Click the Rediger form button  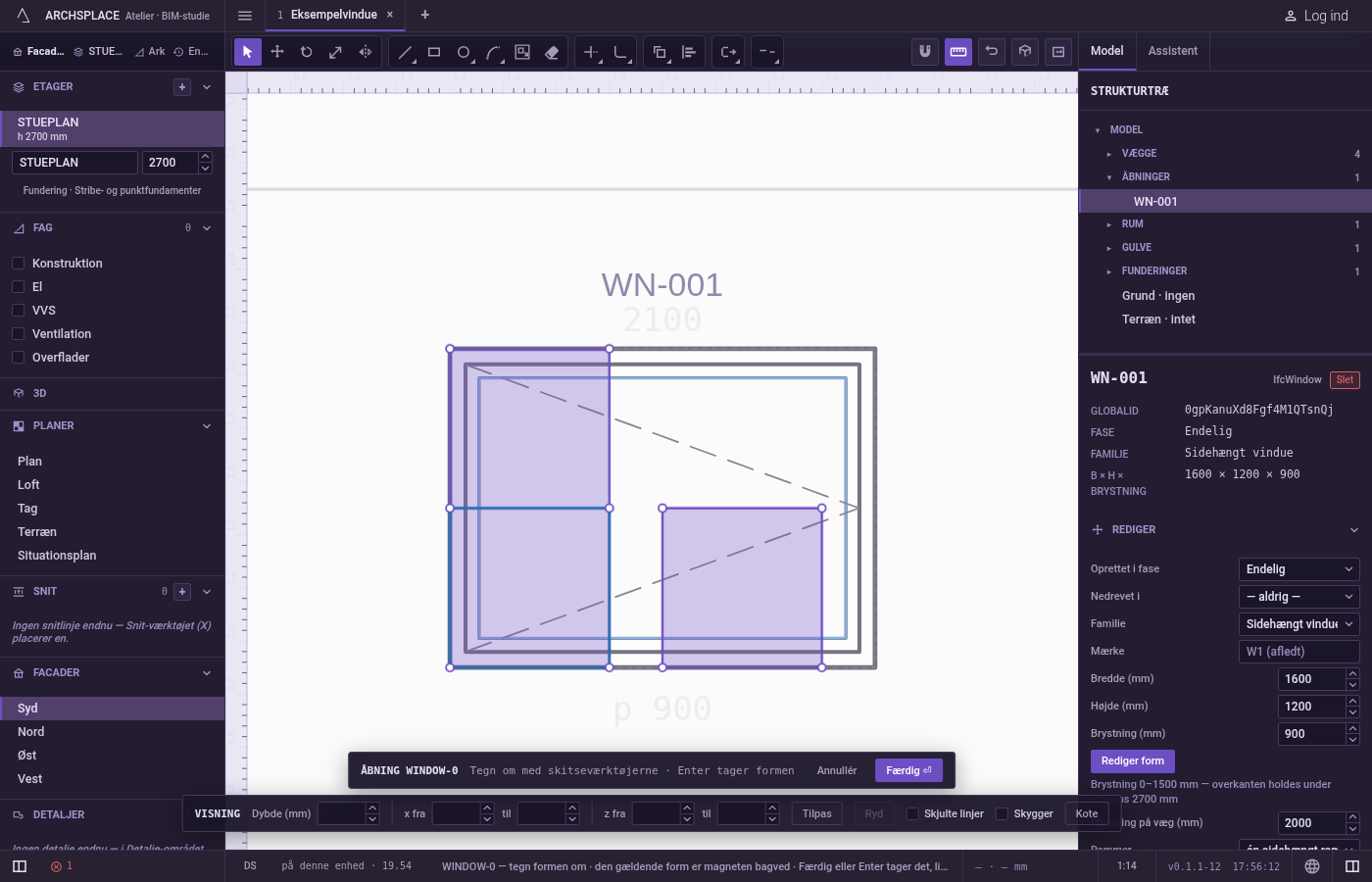pyautogui.click(x=1133, y=761)
